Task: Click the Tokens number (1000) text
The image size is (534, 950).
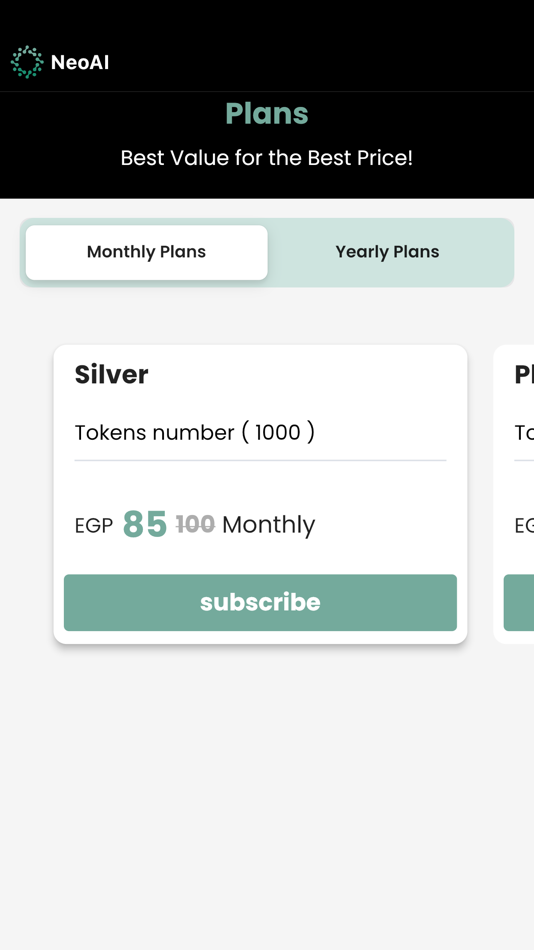Action: coord(195,433)
